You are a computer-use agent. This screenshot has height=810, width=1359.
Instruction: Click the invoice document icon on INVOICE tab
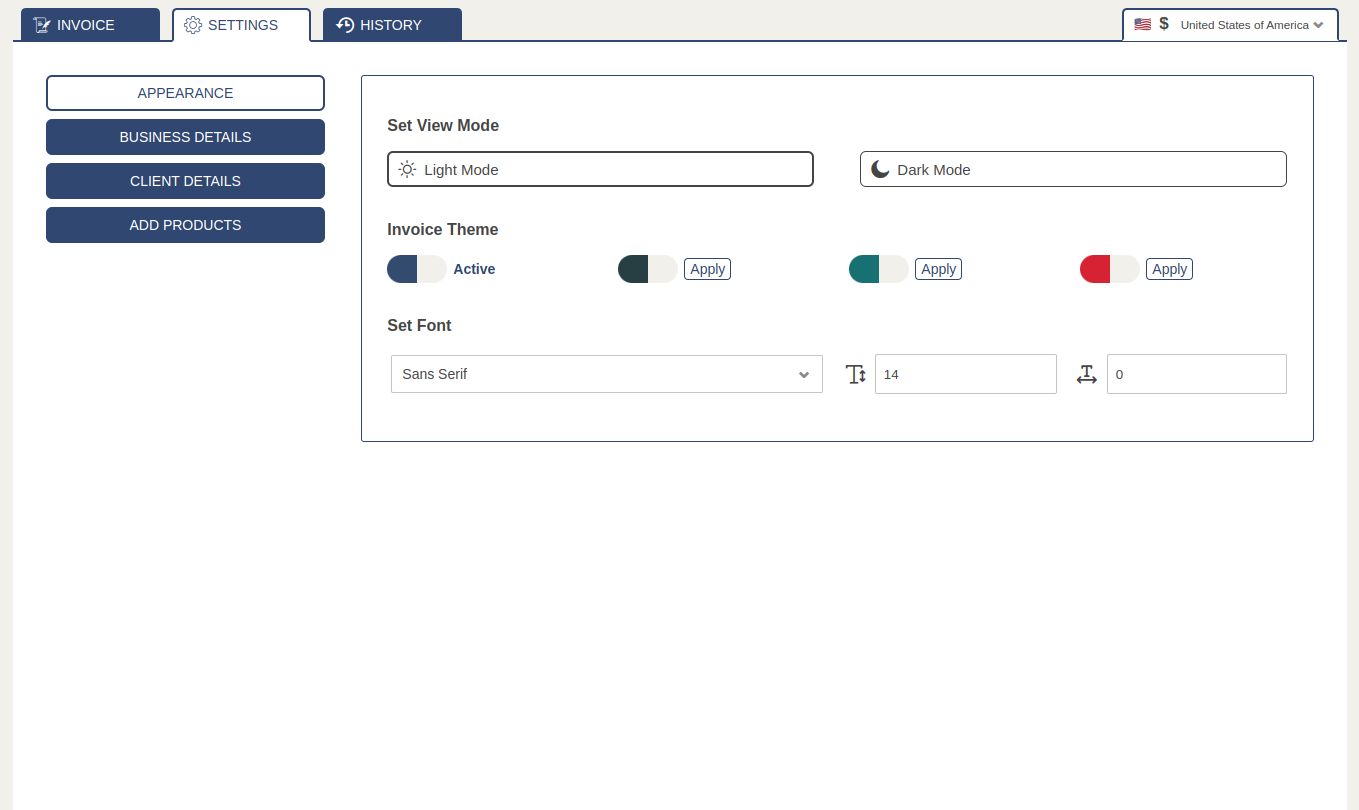pyautogui.click(x=42, y=24)
